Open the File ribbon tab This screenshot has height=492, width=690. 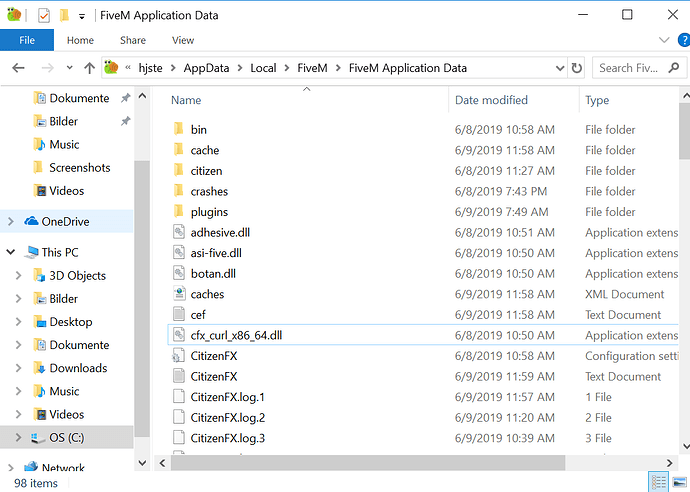pos(27,40)
